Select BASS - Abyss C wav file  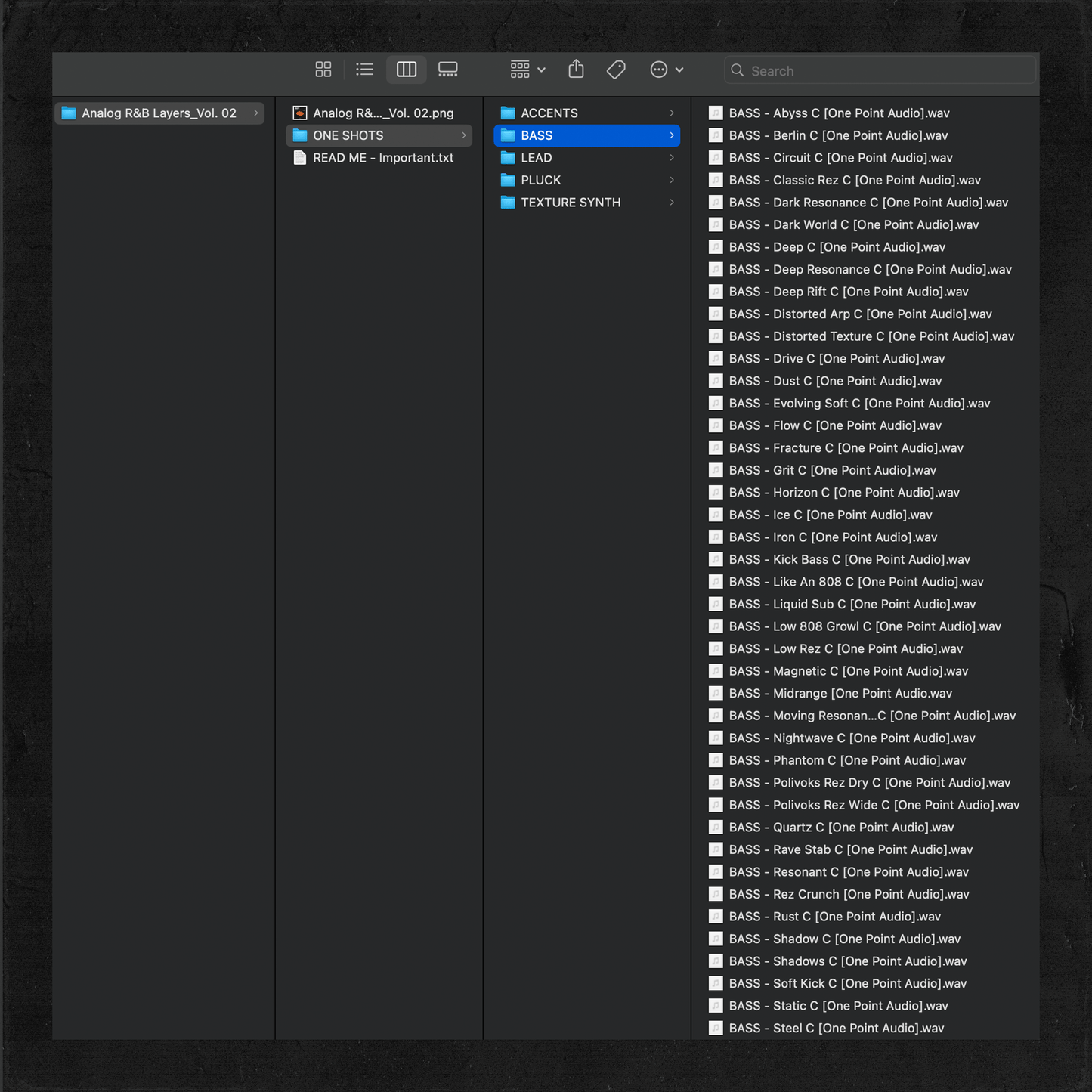point(839,113)
